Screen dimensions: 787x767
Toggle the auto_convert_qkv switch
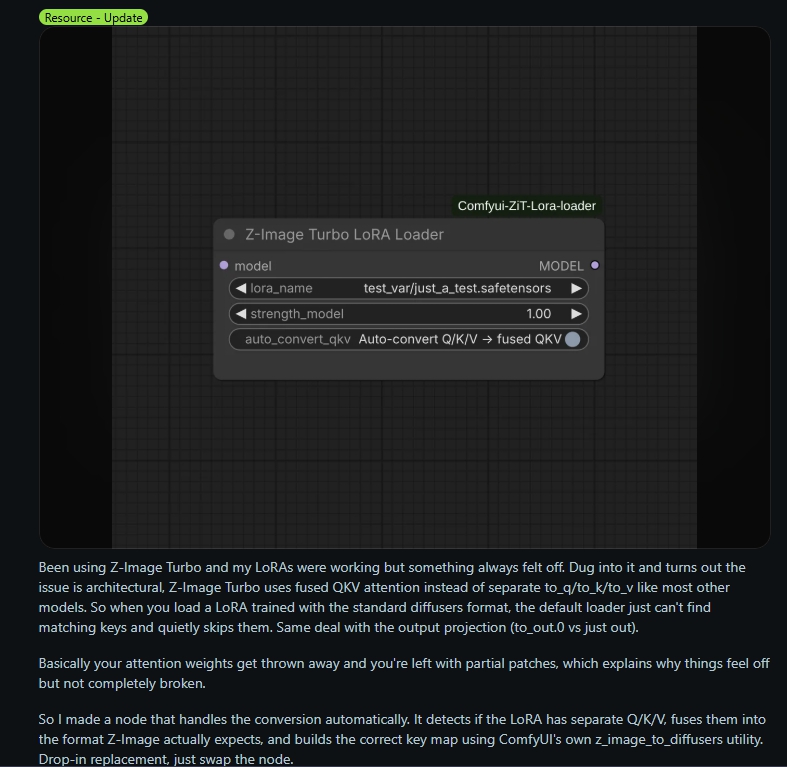coord(572,339)
